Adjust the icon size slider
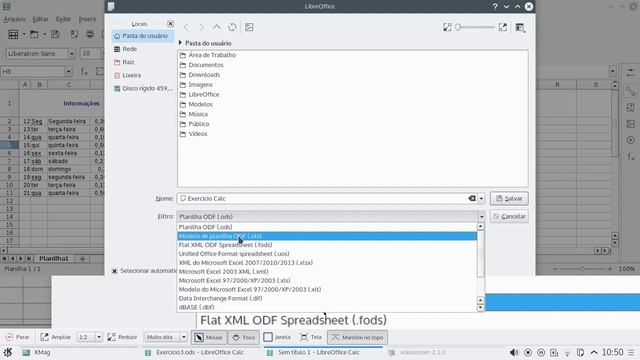Screen dimensions: 640x360 [x=475, y=27]
